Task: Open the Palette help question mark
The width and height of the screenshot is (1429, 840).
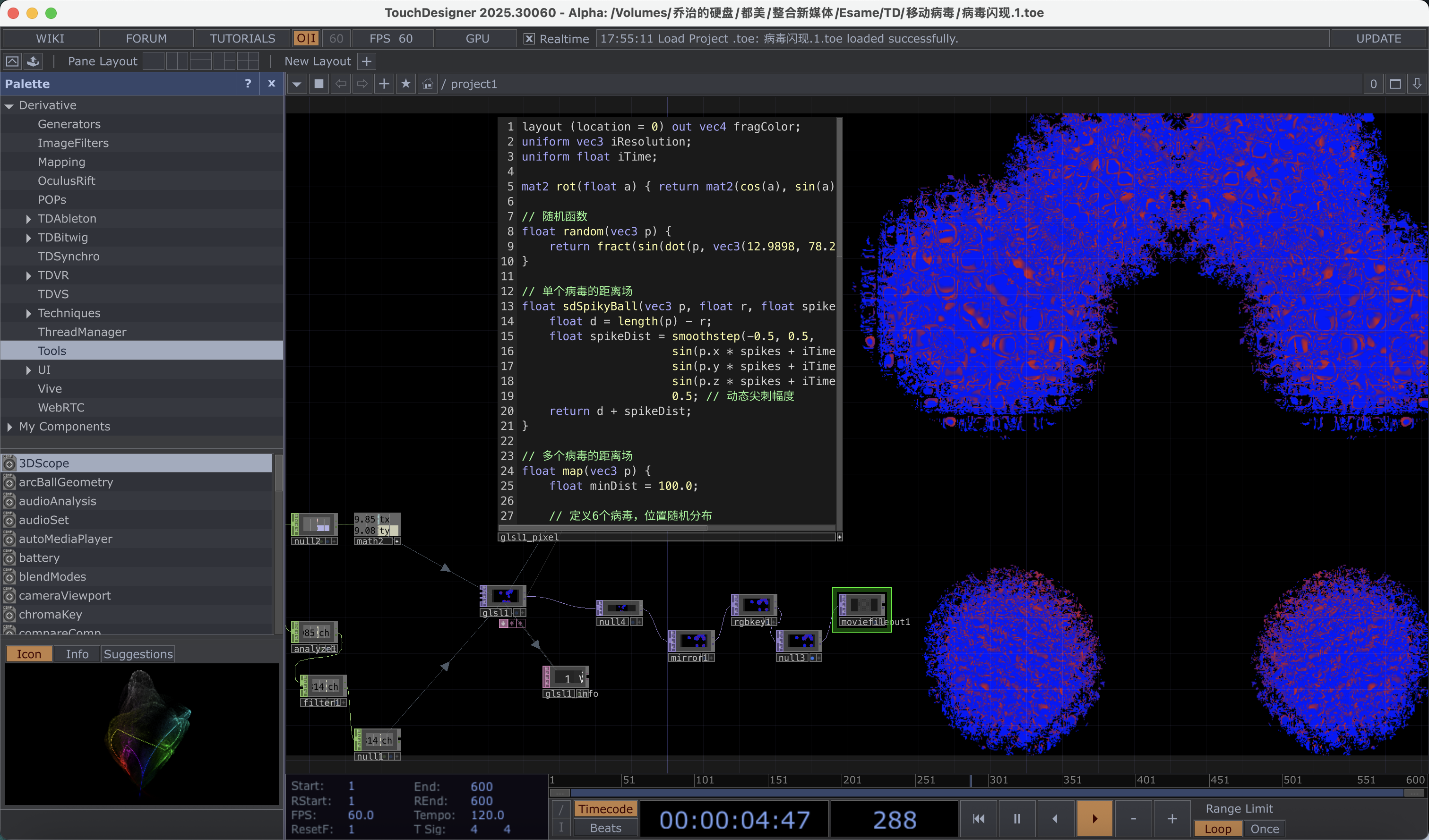Action: (x=248, y=83)
